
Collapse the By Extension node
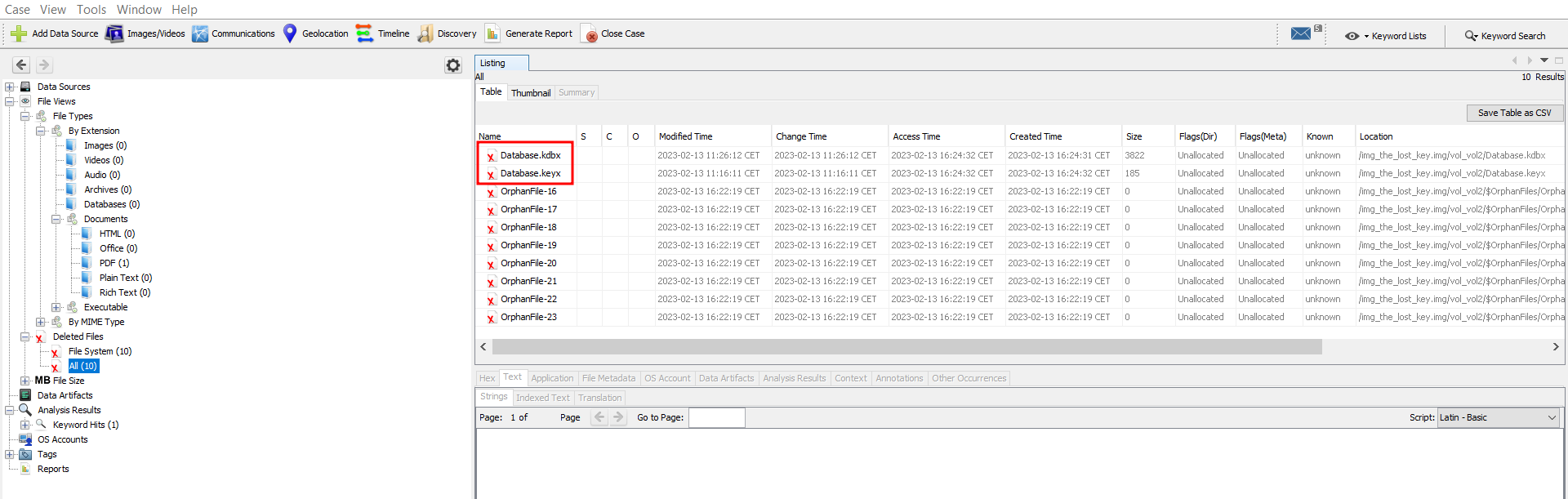[41, 131]
